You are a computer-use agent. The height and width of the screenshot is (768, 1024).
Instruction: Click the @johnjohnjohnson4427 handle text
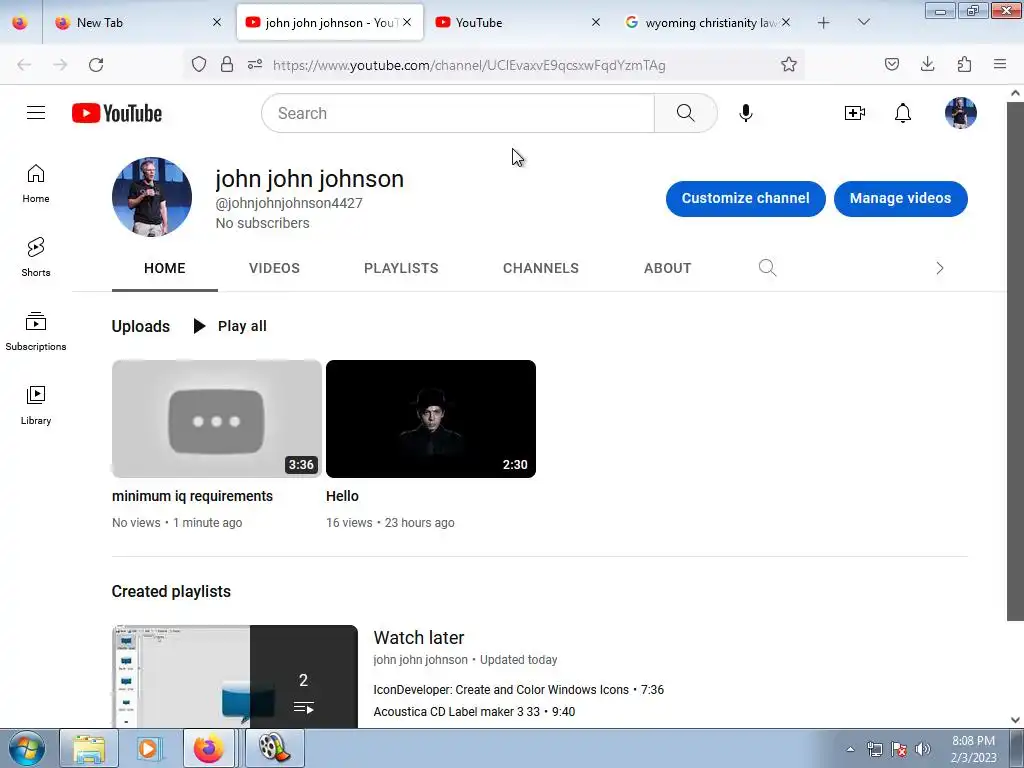289,203
